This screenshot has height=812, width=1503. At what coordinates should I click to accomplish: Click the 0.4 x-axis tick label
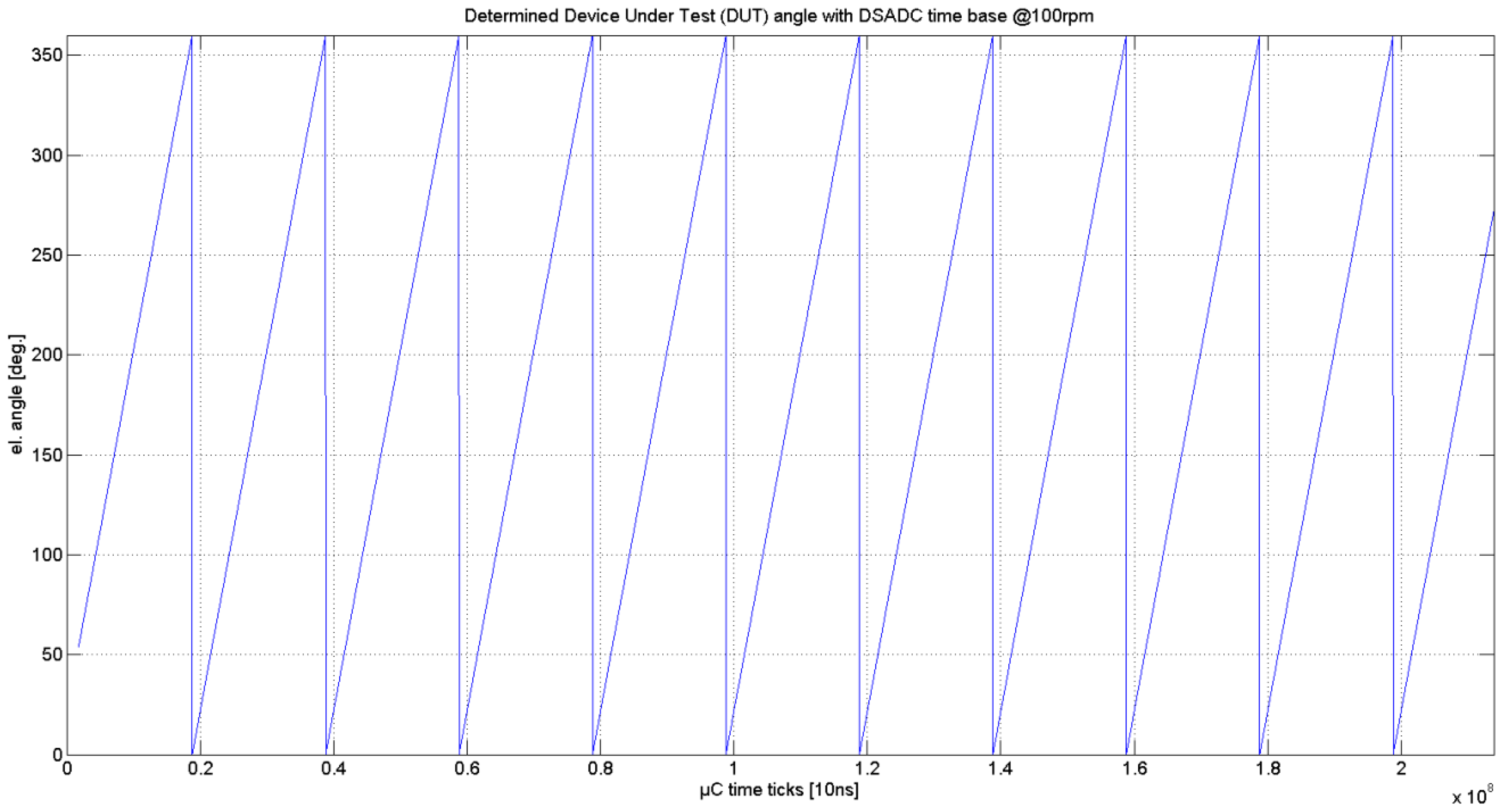coord(333,768)
